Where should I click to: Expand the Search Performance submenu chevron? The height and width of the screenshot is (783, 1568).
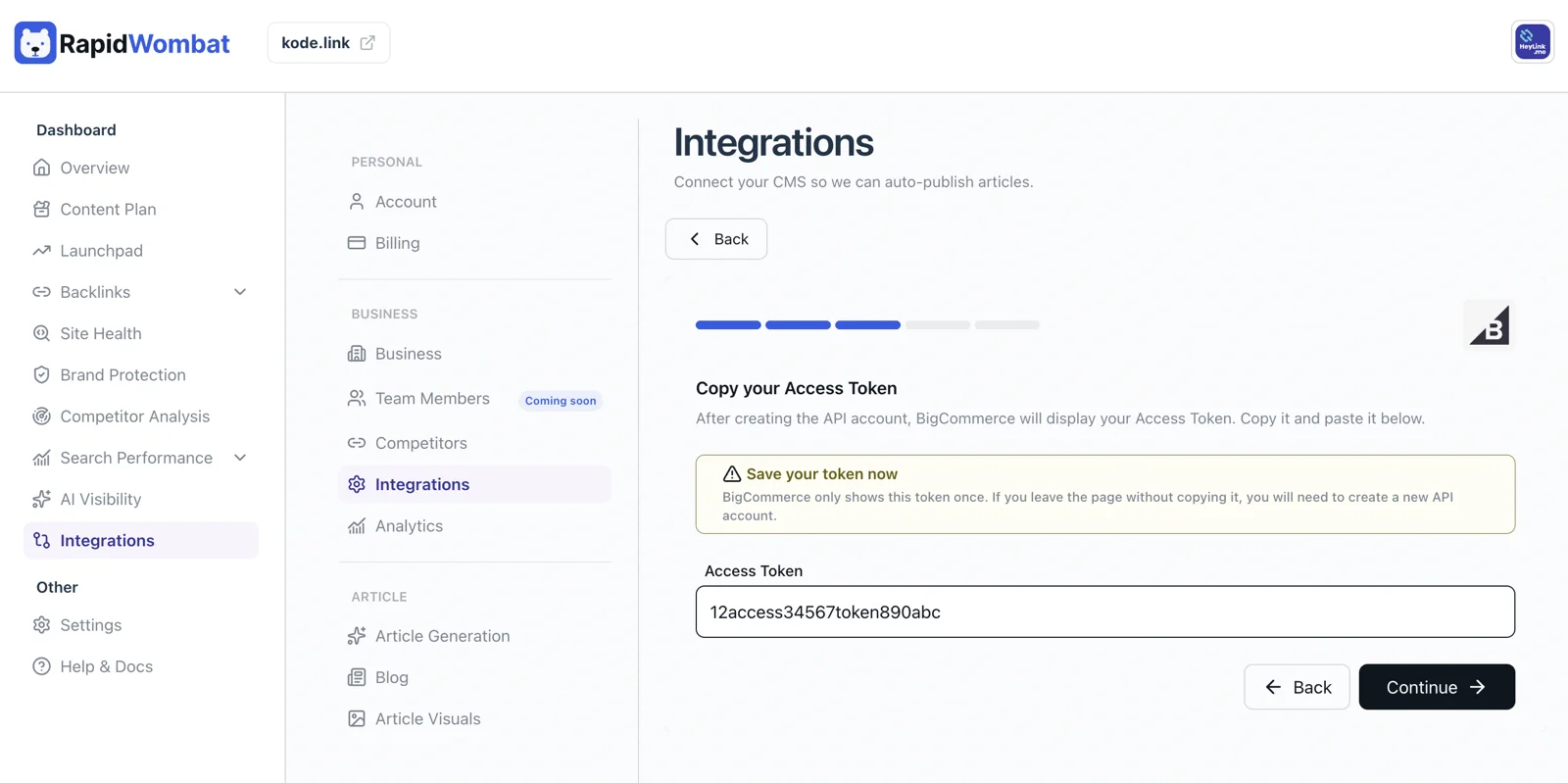pos(240,458)
